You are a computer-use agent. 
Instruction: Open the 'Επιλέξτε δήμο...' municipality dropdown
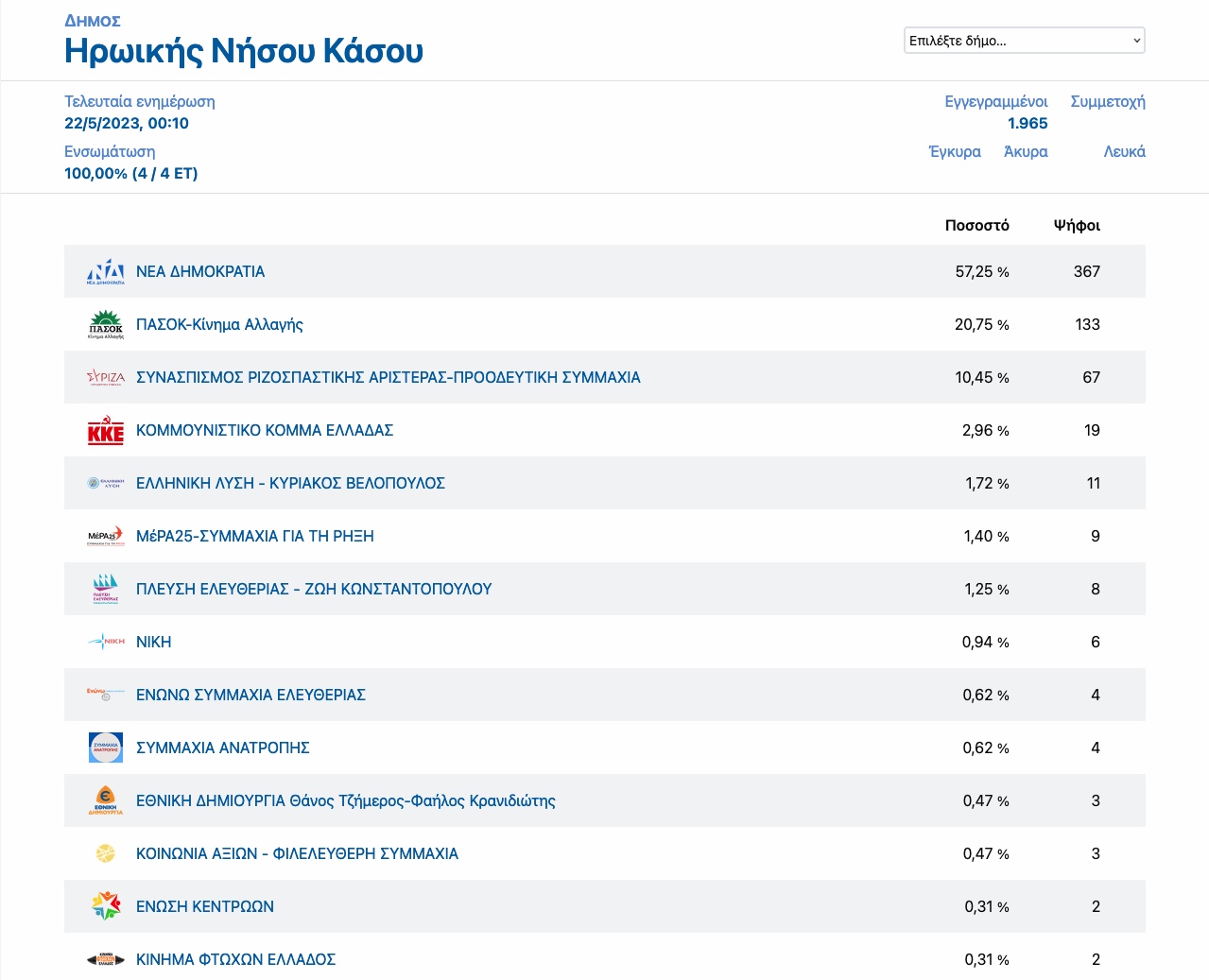[1025, 41]
